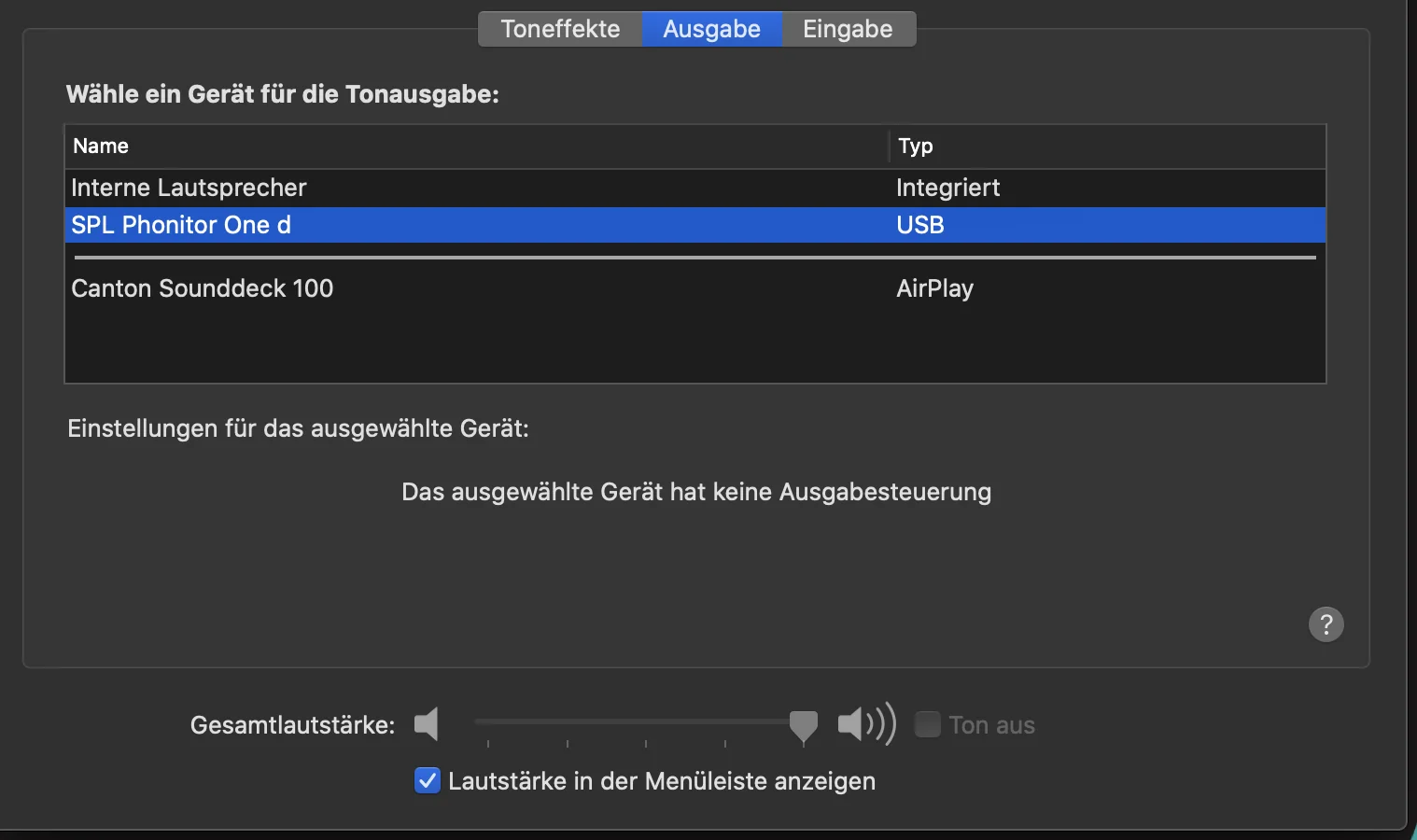Click the Gesamtlautstärke slider thumb
This screenshot has width=1417, height=840.
click(x=804, y=726)
